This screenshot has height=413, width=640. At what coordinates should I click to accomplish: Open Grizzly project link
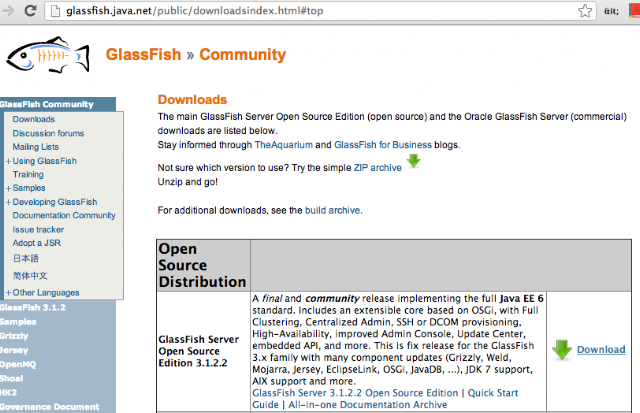click(x=14, y=336)
